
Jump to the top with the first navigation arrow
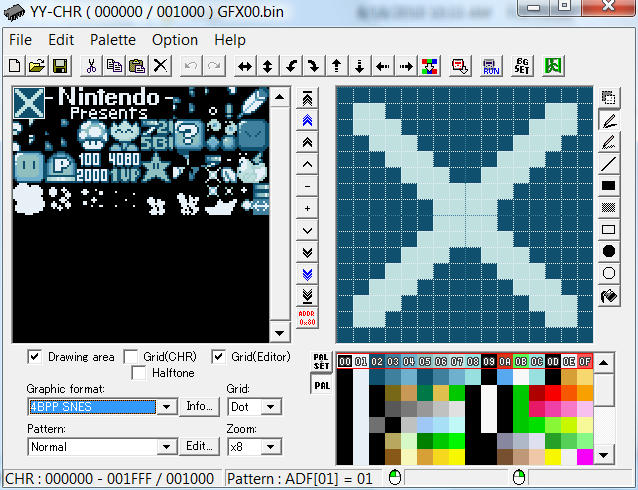pos(308,98)
